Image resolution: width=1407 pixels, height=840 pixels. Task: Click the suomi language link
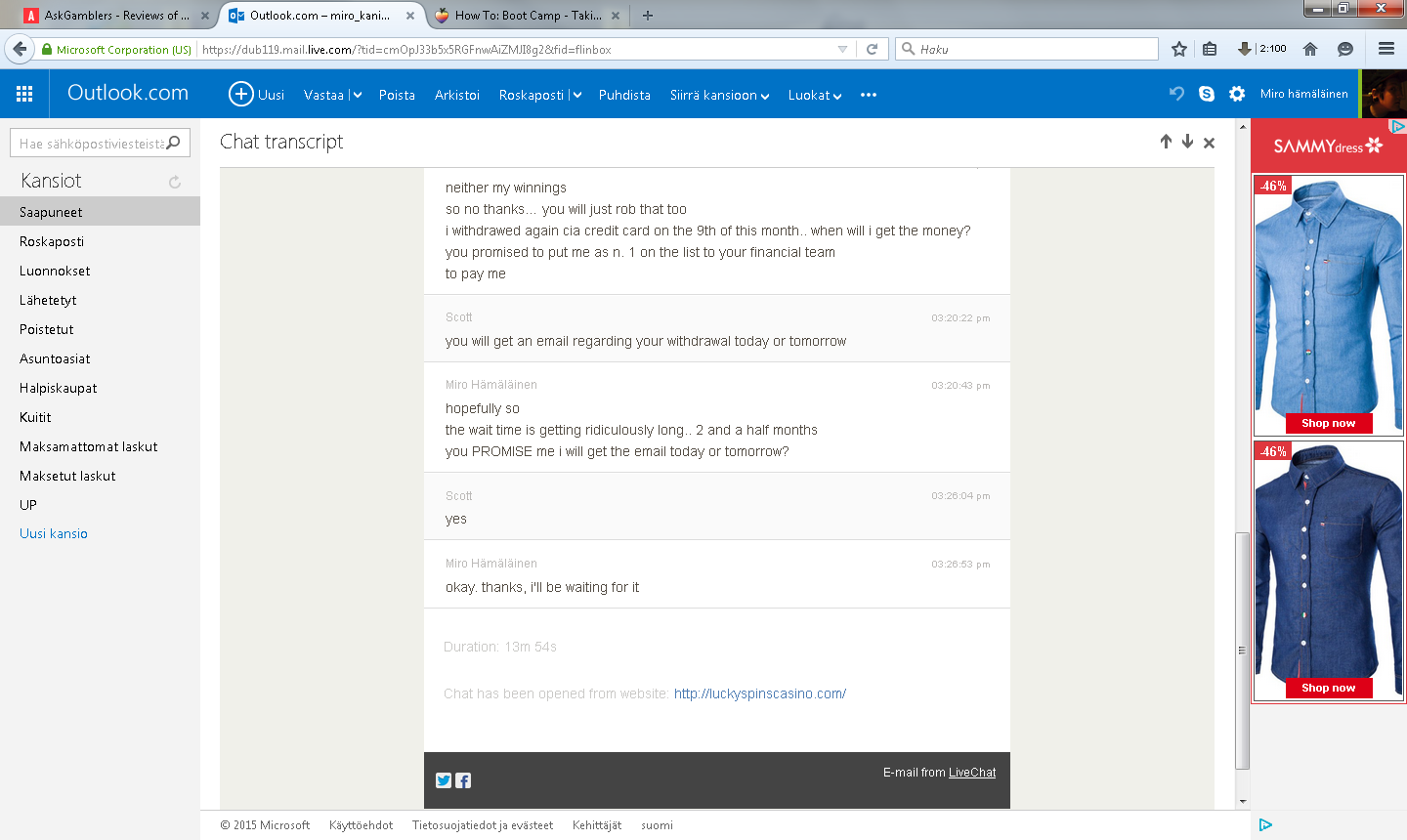click(657, 825)
